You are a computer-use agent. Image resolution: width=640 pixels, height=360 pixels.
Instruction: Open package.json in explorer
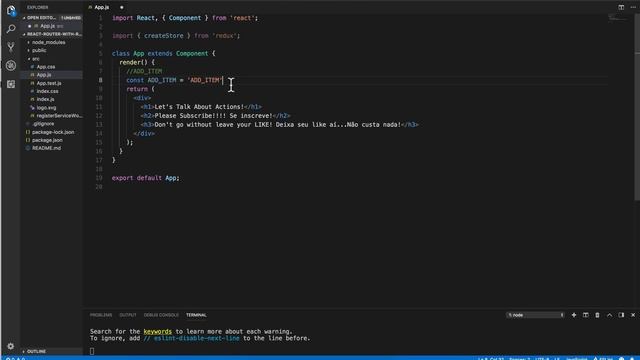47,140
